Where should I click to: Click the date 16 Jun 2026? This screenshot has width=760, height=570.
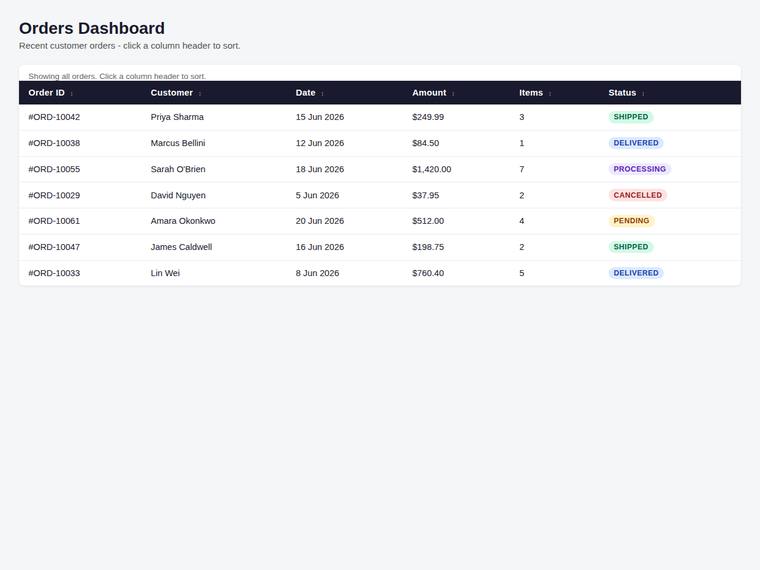pos(320,247)
